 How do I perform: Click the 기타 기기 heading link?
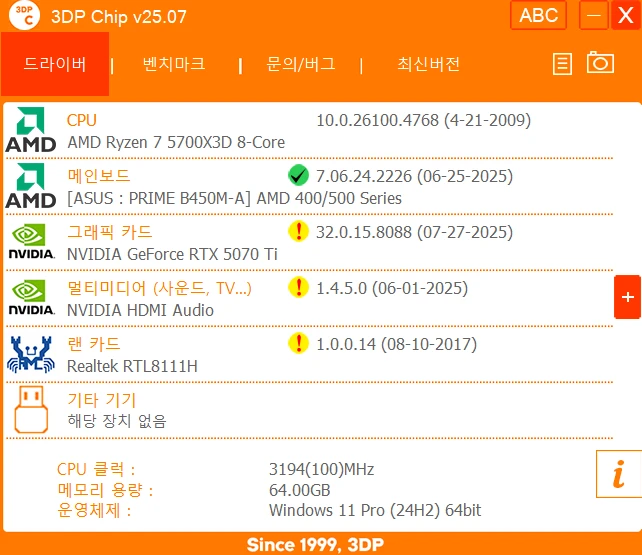[x=102, y=400]
